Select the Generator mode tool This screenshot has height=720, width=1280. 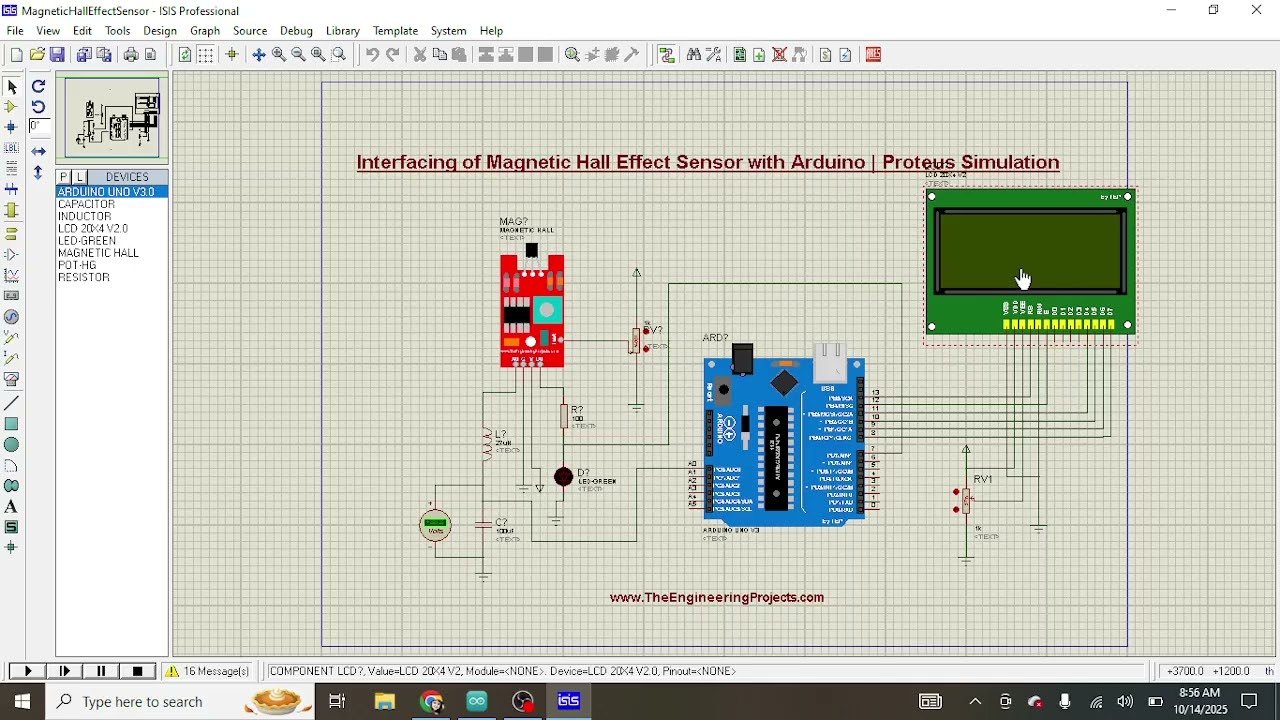[x=12, y=317]
